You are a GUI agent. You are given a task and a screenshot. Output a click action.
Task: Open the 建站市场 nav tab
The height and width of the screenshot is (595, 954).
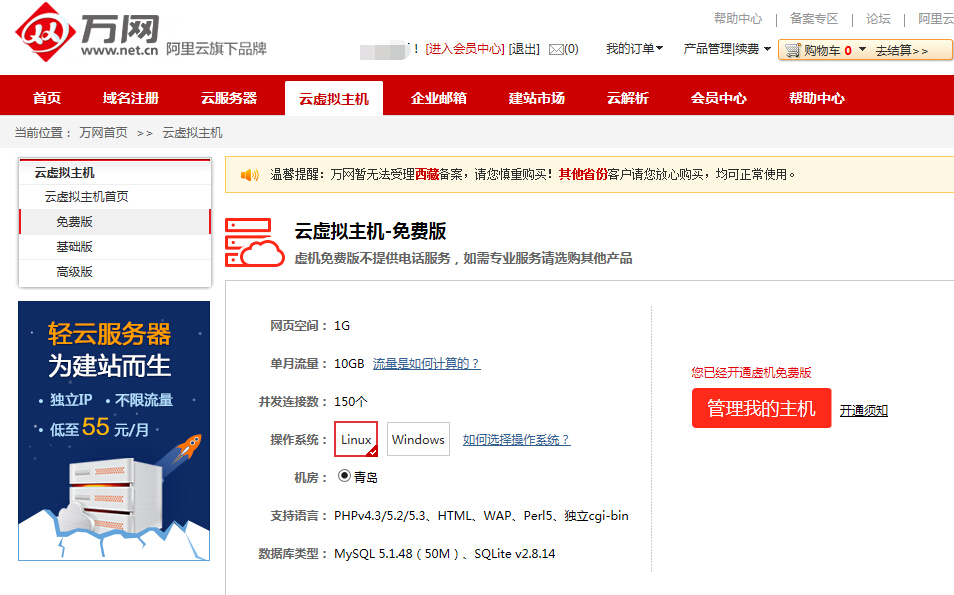click(537, 98)
